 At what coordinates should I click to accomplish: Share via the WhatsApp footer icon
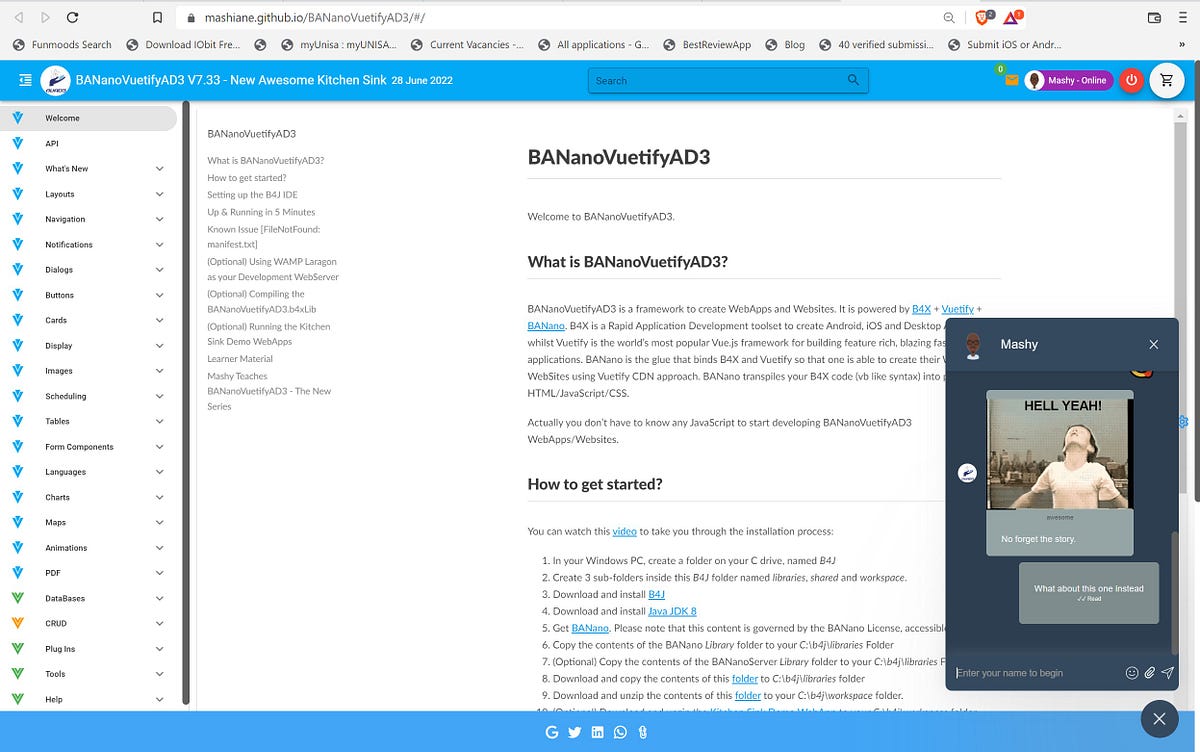tap(620, 732)
